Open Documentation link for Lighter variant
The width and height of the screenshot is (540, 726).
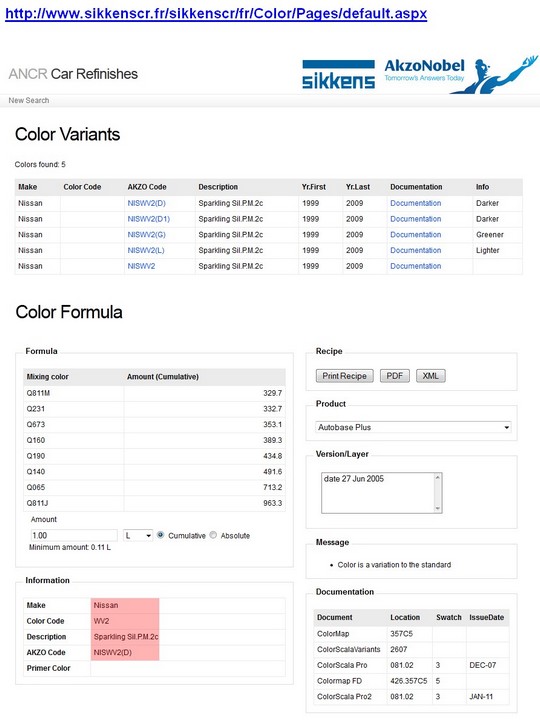tap(415, 250)
